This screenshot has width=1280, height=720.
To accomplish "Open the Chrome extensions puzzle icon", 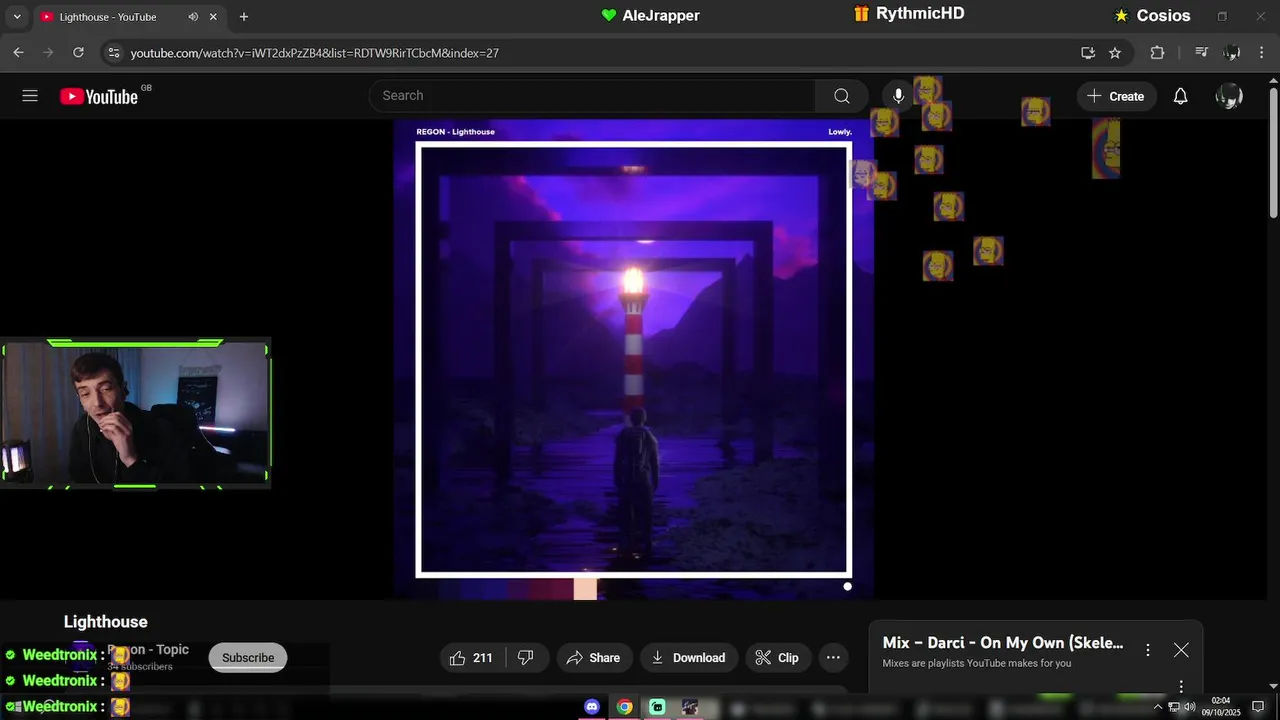I will click(1157, 52).
